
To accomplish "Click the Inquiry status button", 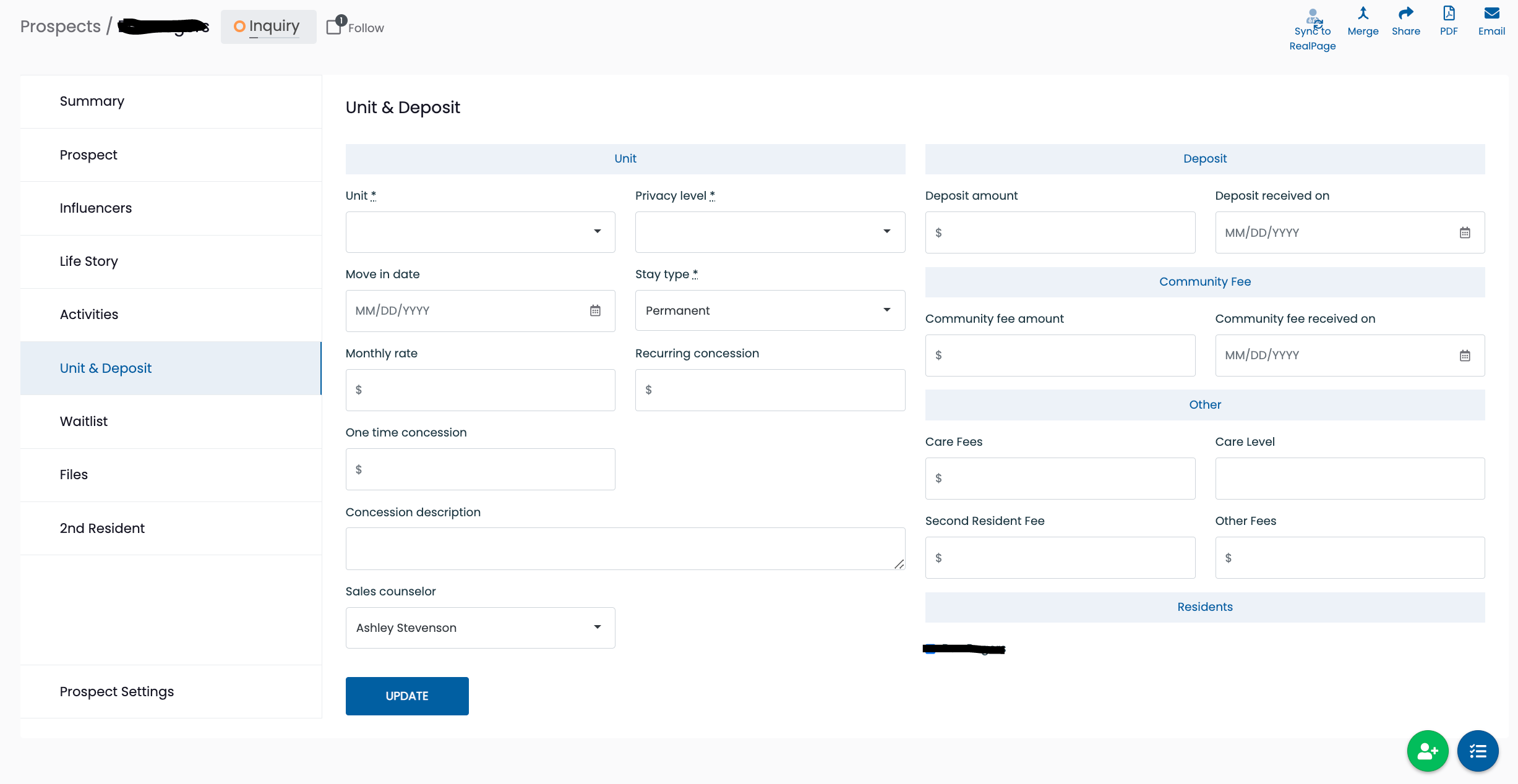I will pyautogui.click(x=265, y=27).
